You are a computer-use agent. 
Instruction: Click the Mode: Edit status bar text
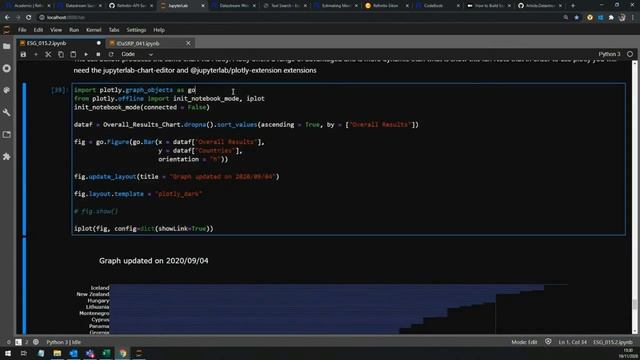coord(524,342)
